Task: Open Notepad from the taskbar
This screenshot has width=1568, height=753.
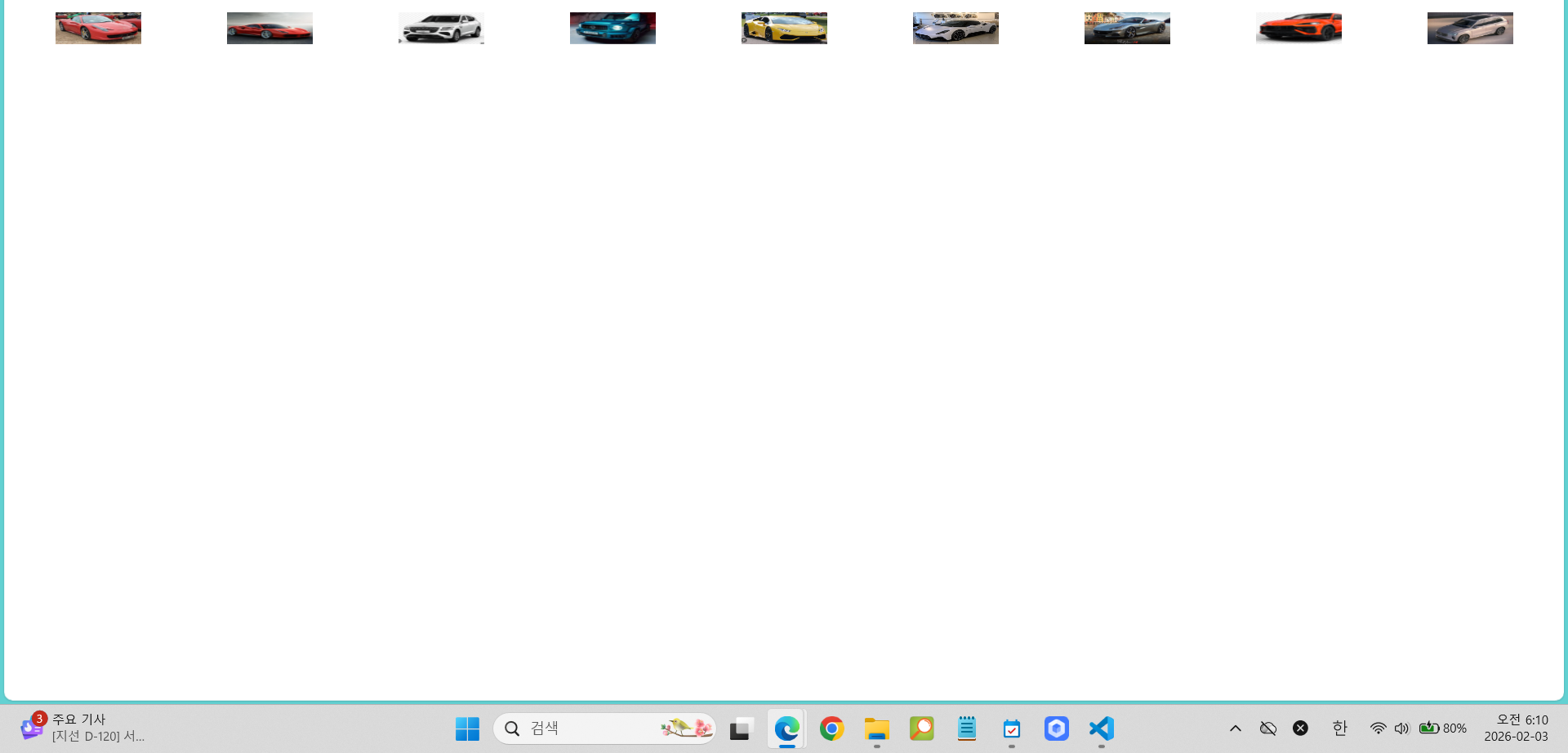Action: [x=966, y=728]
